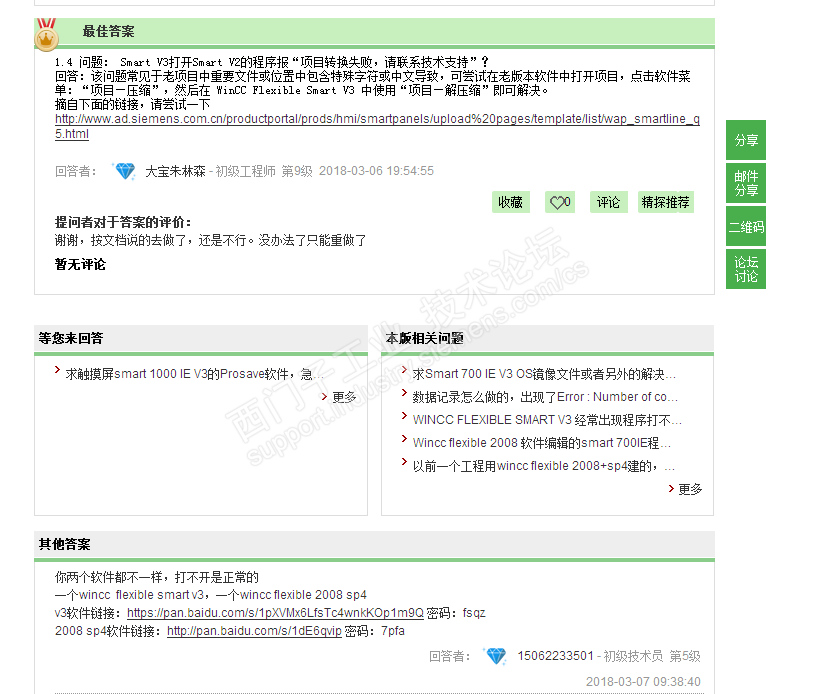Open question about smart 1000 IE V3 Prosave
The height and width of the screenshot is (694, 815).
(194, 374)
